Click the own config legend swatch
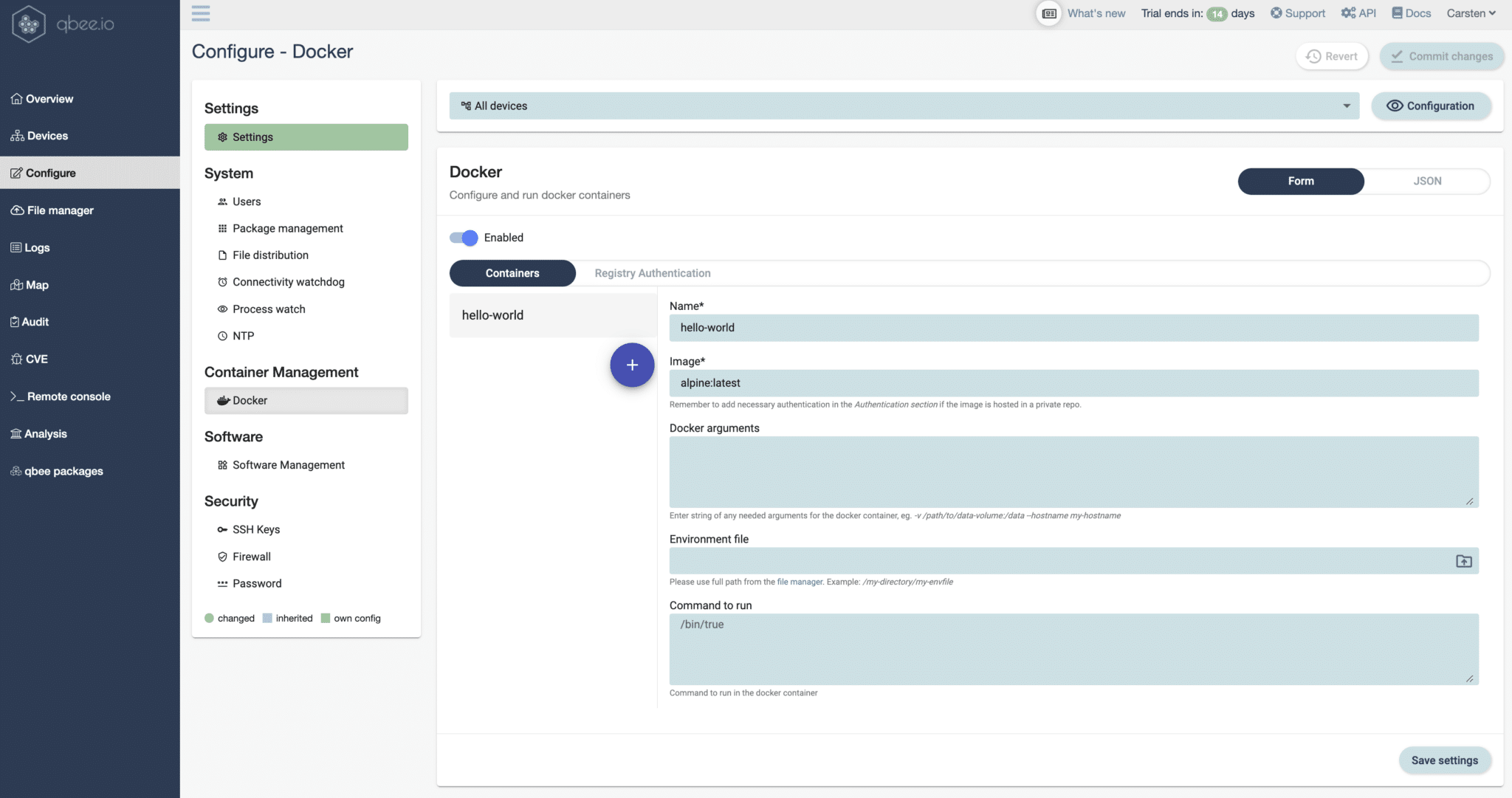1512x798 pixels. coord(326,618)
